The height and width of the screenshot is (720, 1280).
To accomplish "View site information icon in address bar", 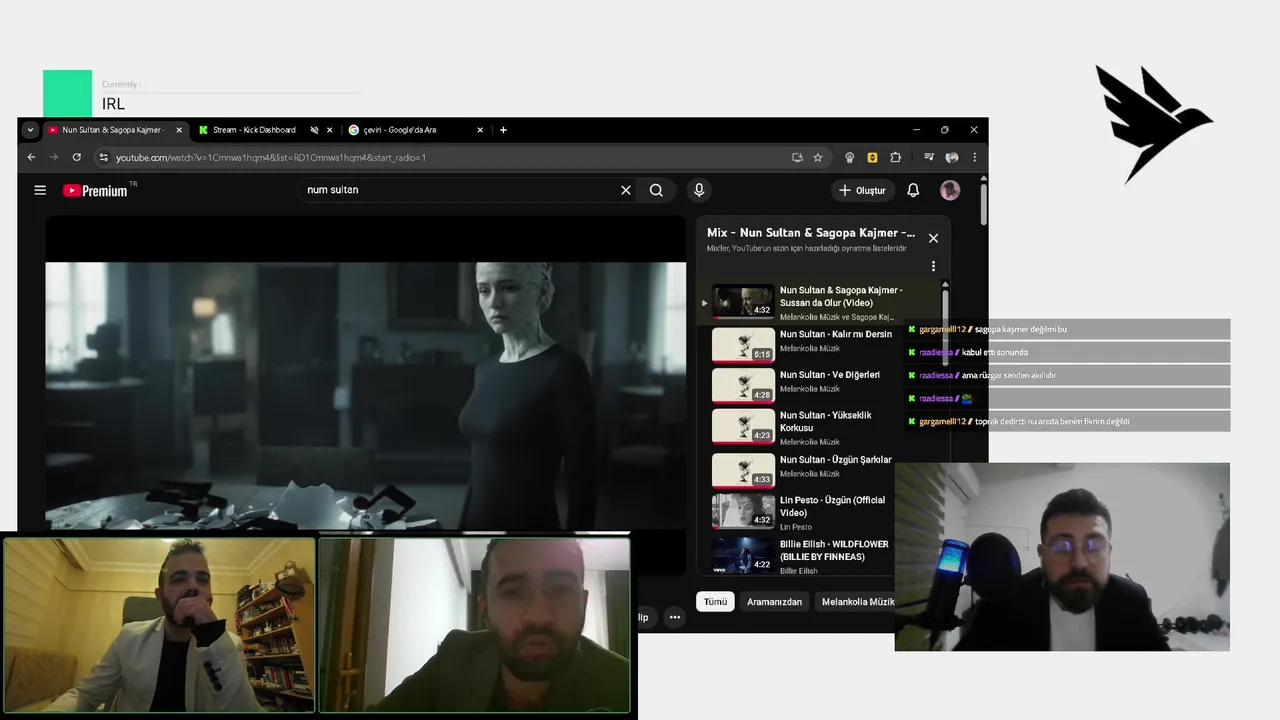I will coord(103,157).
